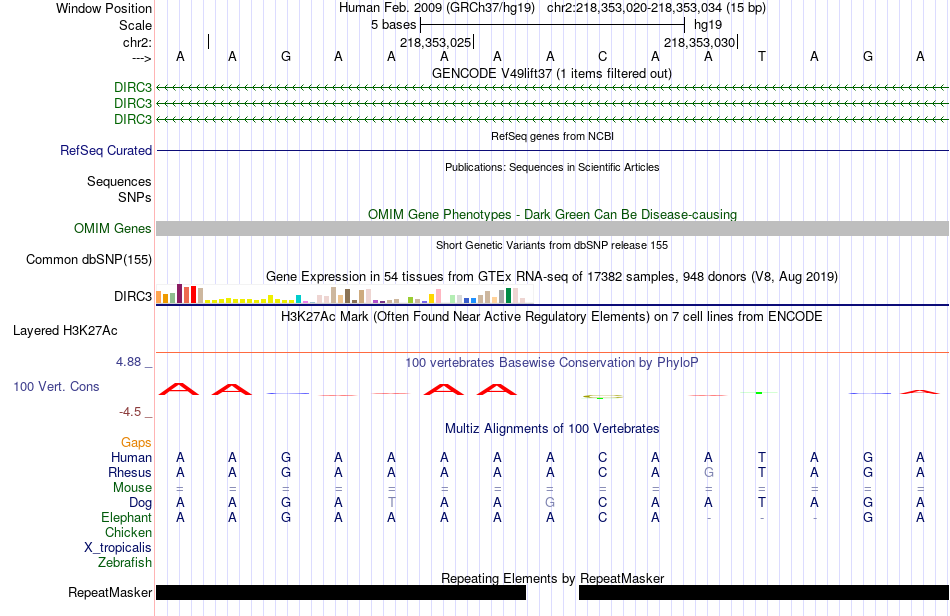Open Short Genetic Variants dbSNP 155 title

[x=552, y=245]
